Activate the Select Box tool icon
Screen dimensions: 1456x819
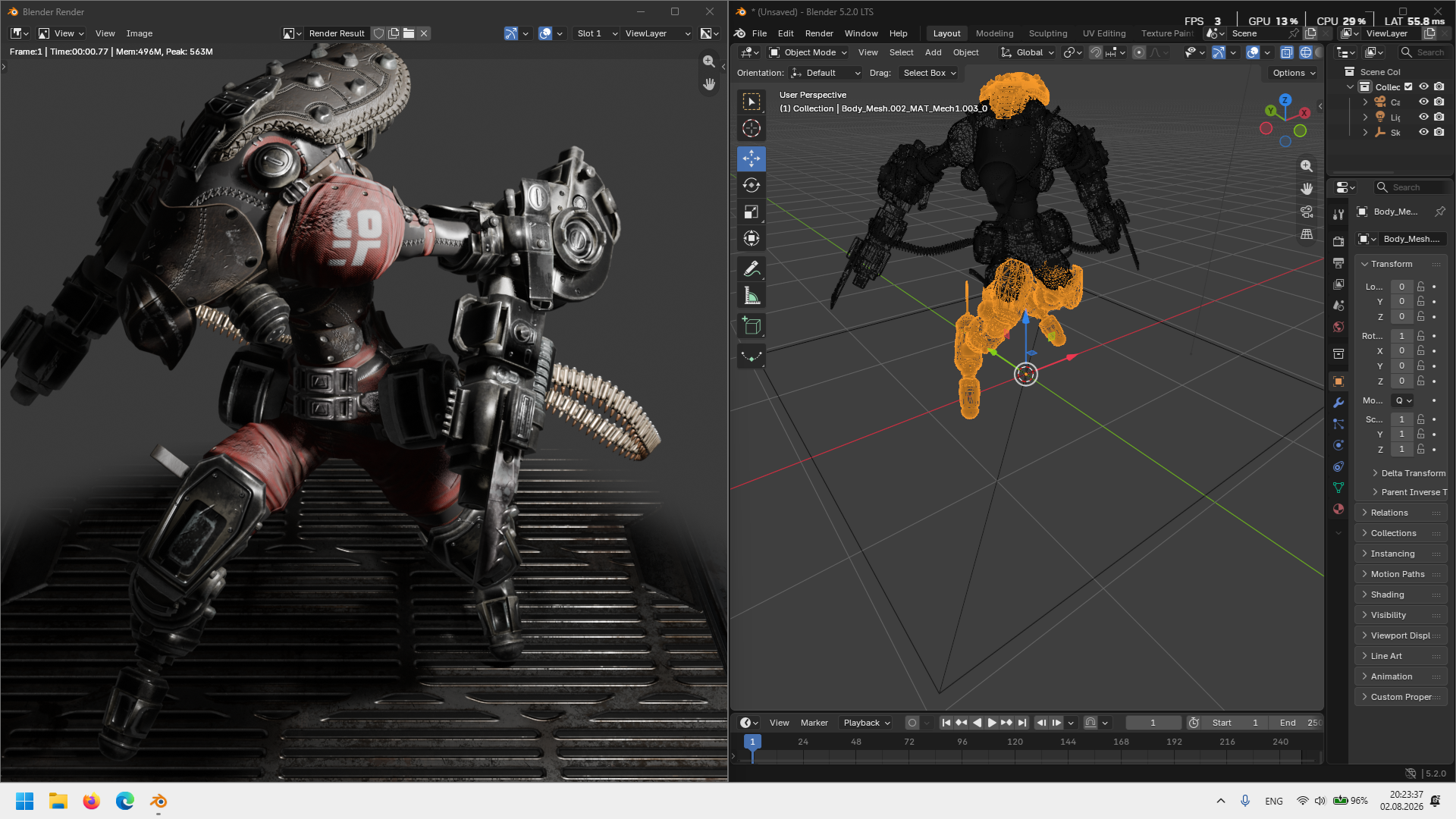(751, 102)
